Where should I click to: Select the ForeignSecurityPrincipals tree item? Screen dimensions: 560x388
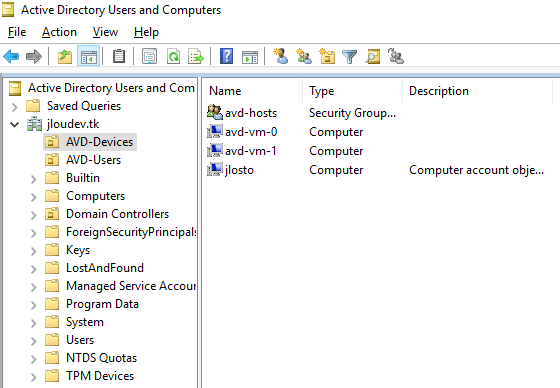pyautogui.click(x=131, y=232)
